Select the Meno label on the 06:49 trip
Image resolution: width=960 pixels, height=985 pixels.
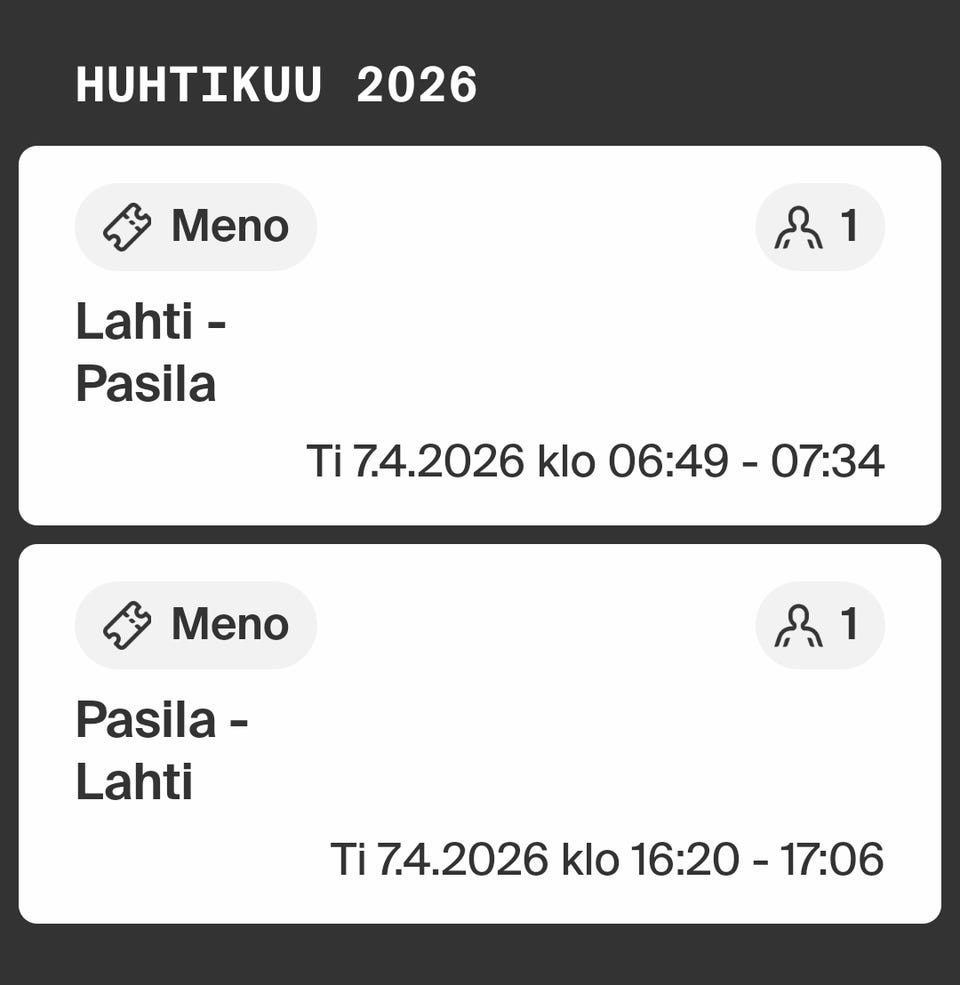[230, 227]
